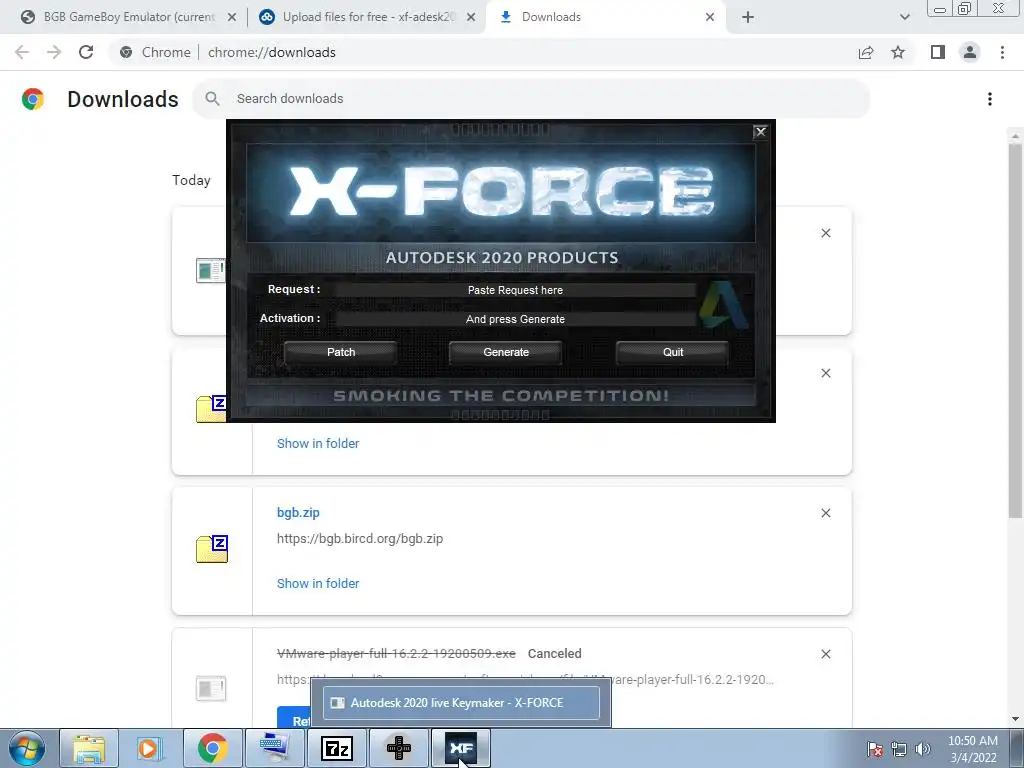Open the Downloads page more actions menu
Image resolution: width=1024 pixels, height=768 pixels.
point(990,99)
